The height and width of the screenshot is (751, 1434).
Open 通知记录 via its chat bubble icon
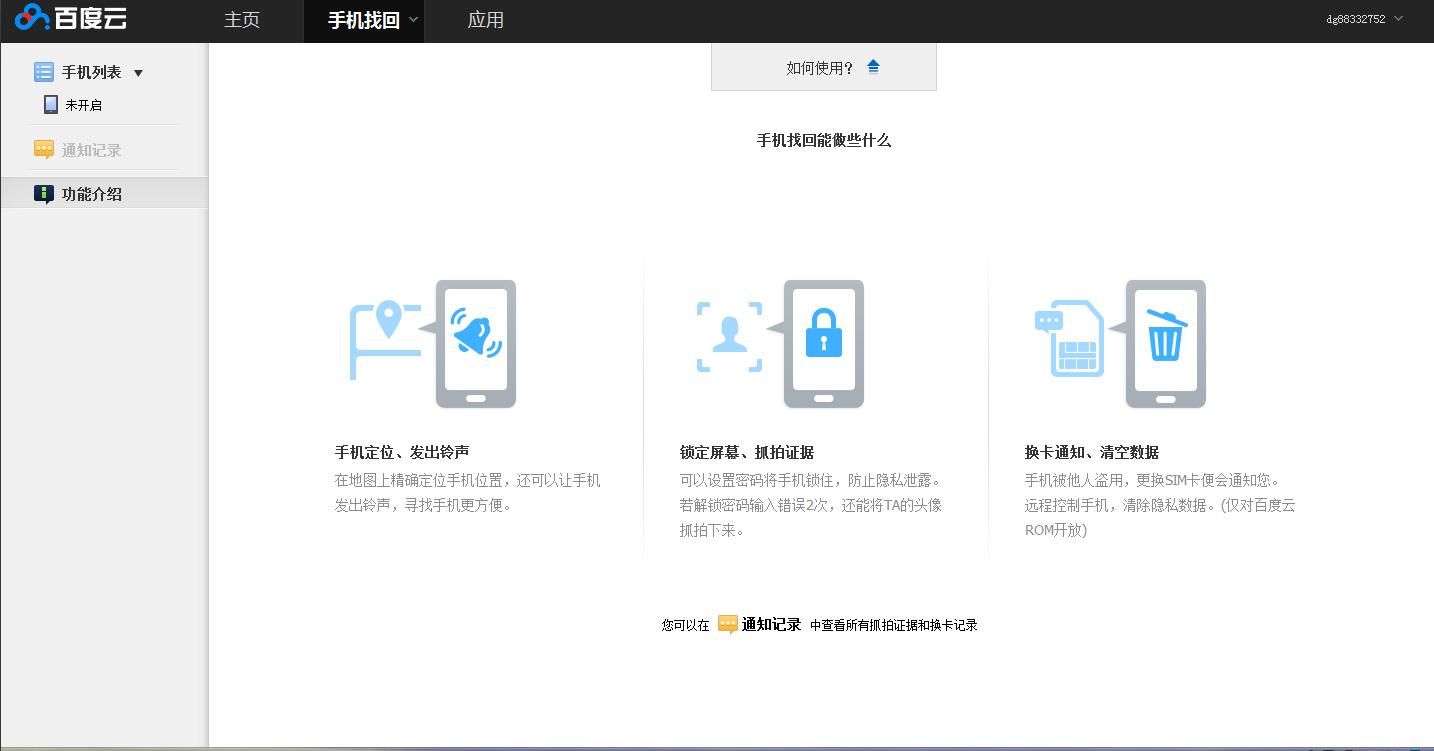(44, 148)
